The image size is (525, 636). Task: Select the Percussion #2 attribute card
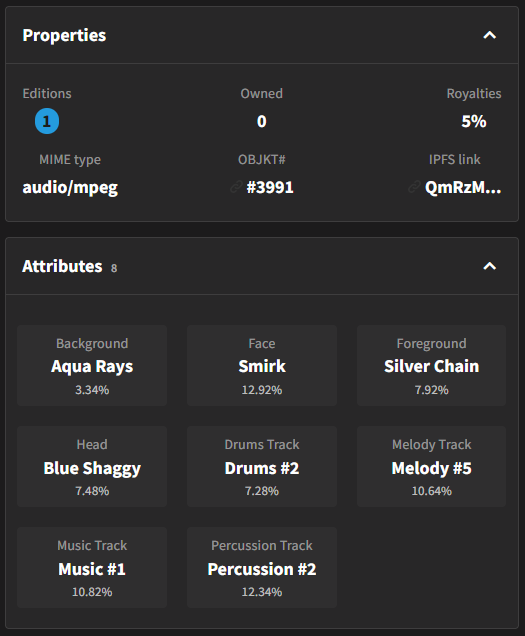pyautogui.click(x=262, y=567)
